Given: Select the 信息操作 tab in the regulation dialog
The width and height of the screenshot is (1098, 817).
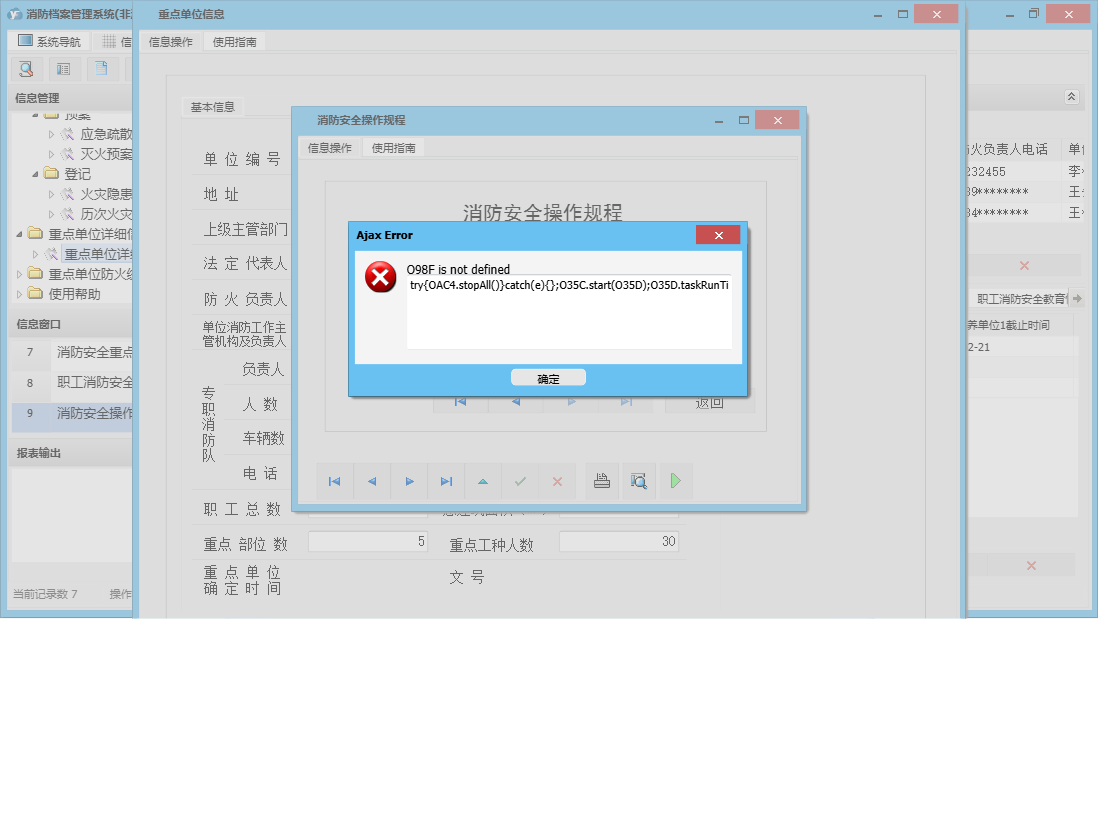Looking at the screenshot, I should click(x=331, y=146).
